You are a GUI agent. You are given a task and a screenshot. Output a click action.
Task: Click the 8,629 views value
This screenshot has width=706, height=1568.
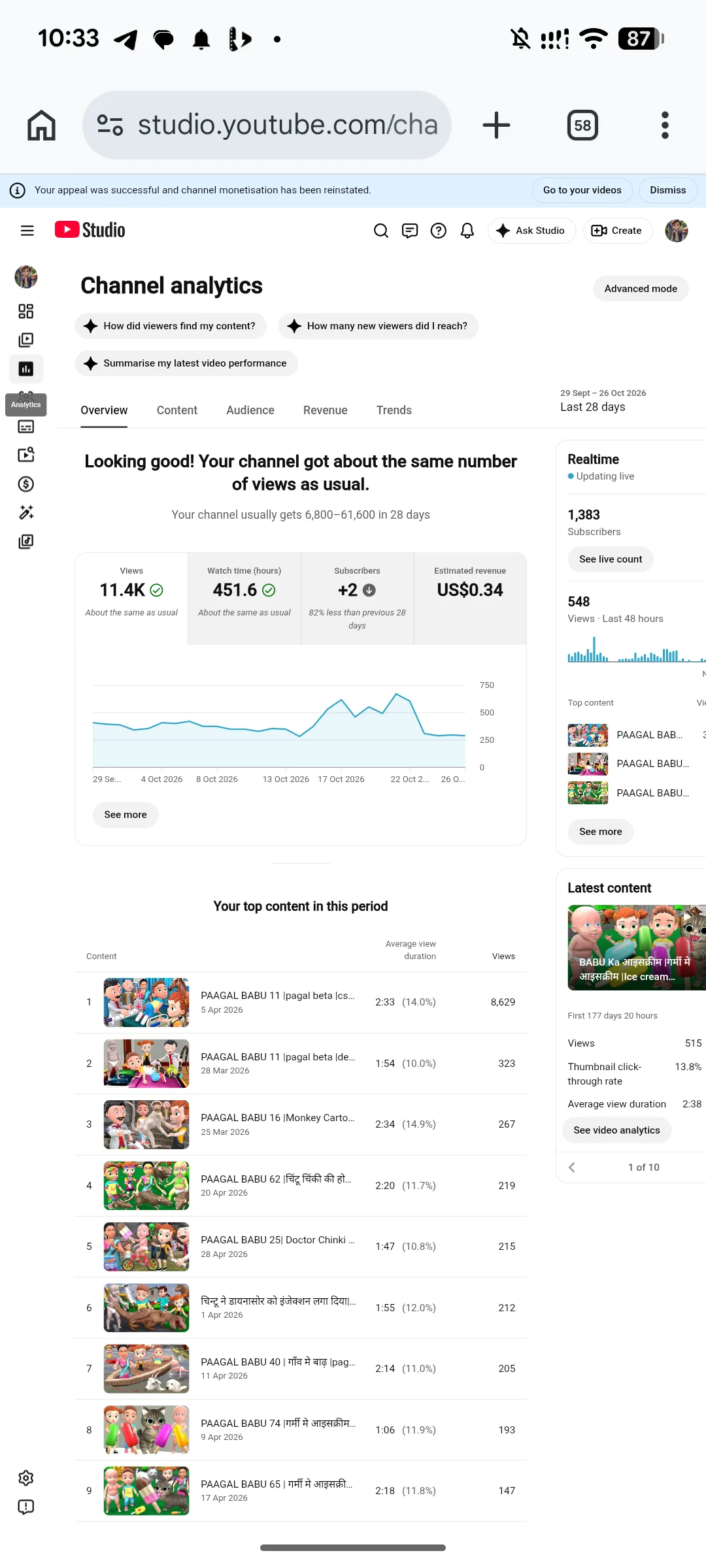coord(503,1002)
